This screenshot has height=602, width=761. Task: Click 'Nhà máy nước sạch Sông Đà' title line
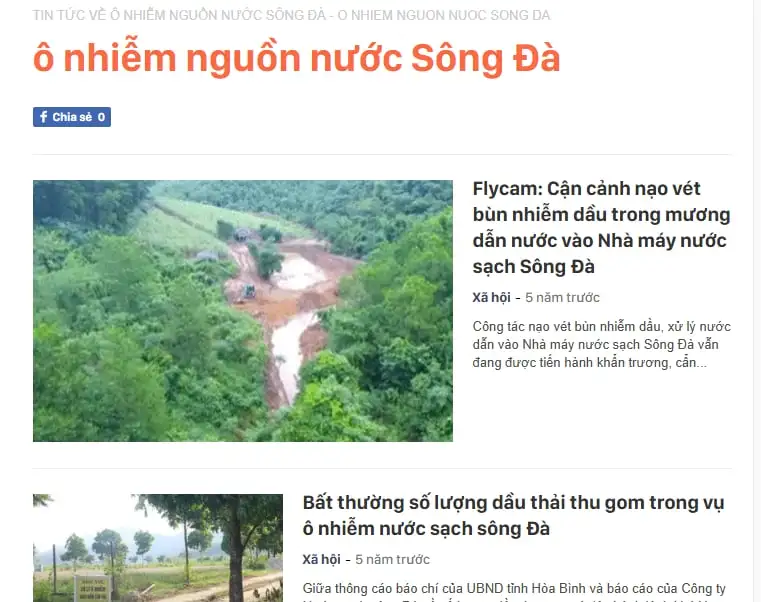click(599, 254)
